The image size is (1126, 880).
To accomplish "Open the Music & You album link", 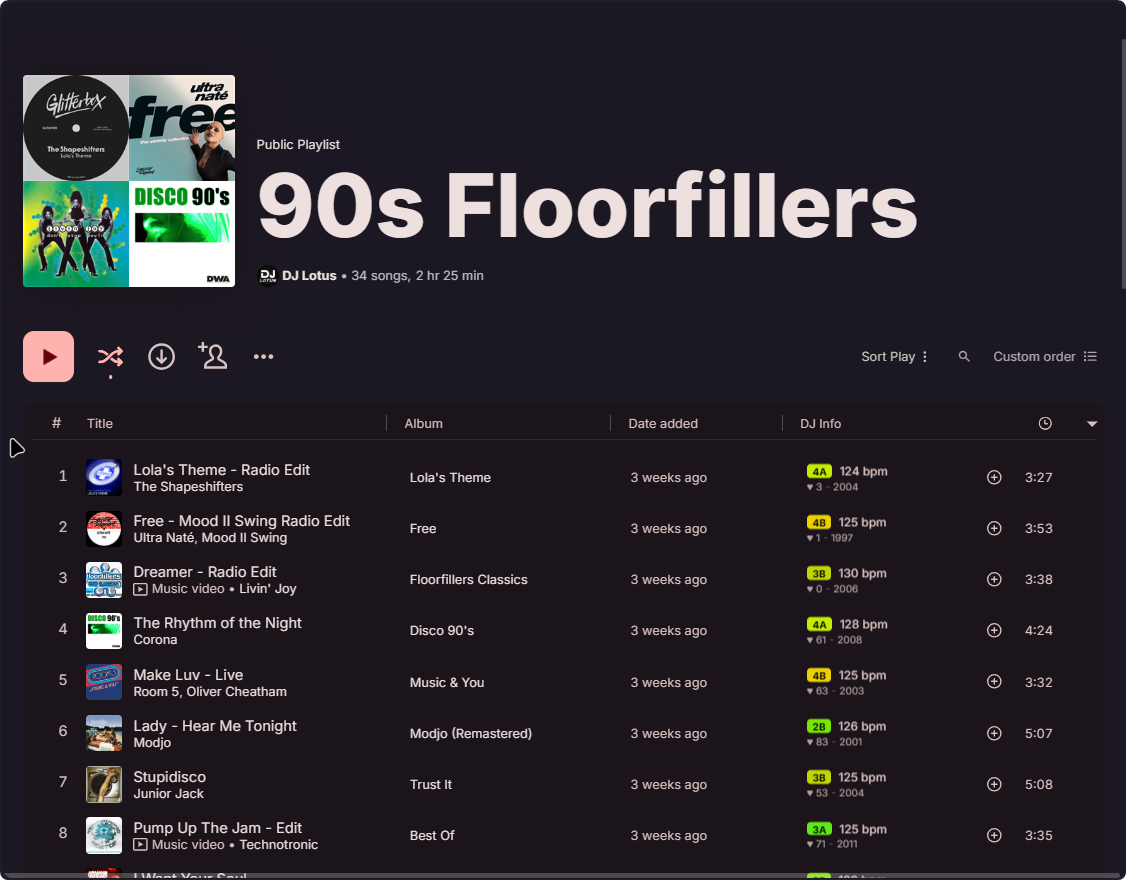I will pos(447,682).
